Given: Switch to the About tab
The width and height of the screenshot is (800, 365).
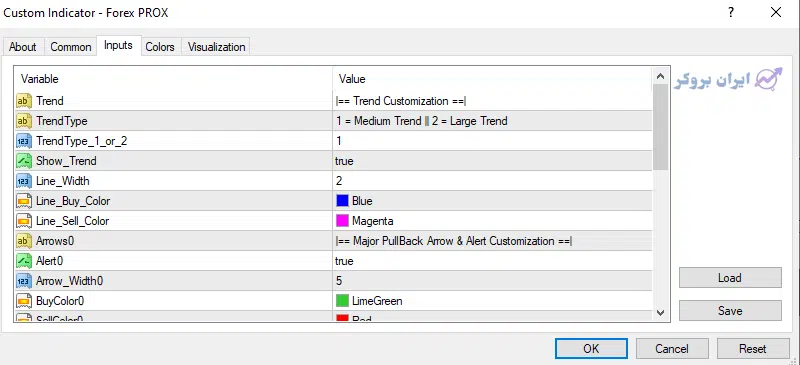Looking at the screenshot, I should coord(23,47).
